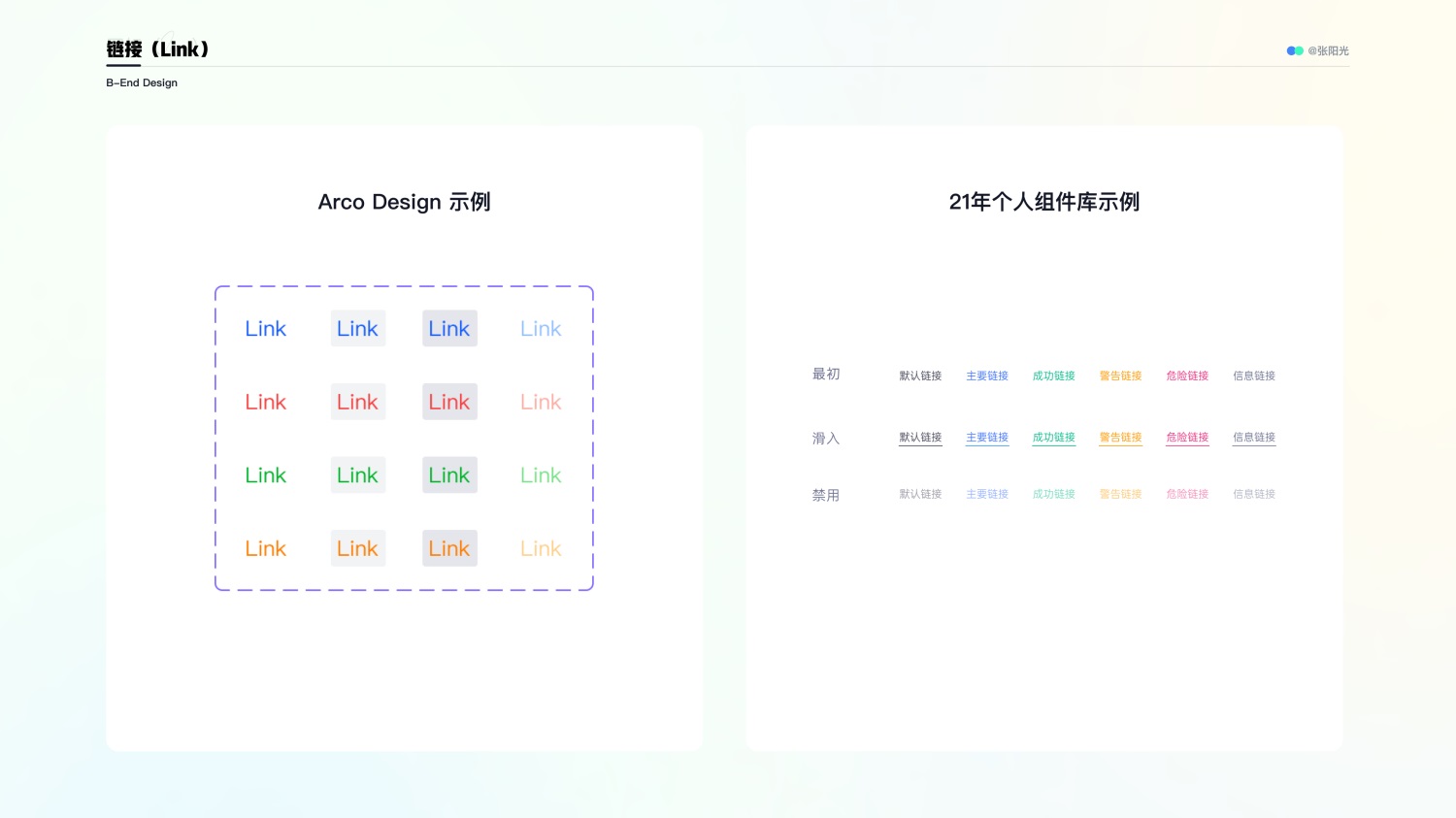Image resolution: width=1456 pixels, height=818 pixels.
Task: Click faded 主要链接 in the 禁用 row
Action: [x=987, y=494]
